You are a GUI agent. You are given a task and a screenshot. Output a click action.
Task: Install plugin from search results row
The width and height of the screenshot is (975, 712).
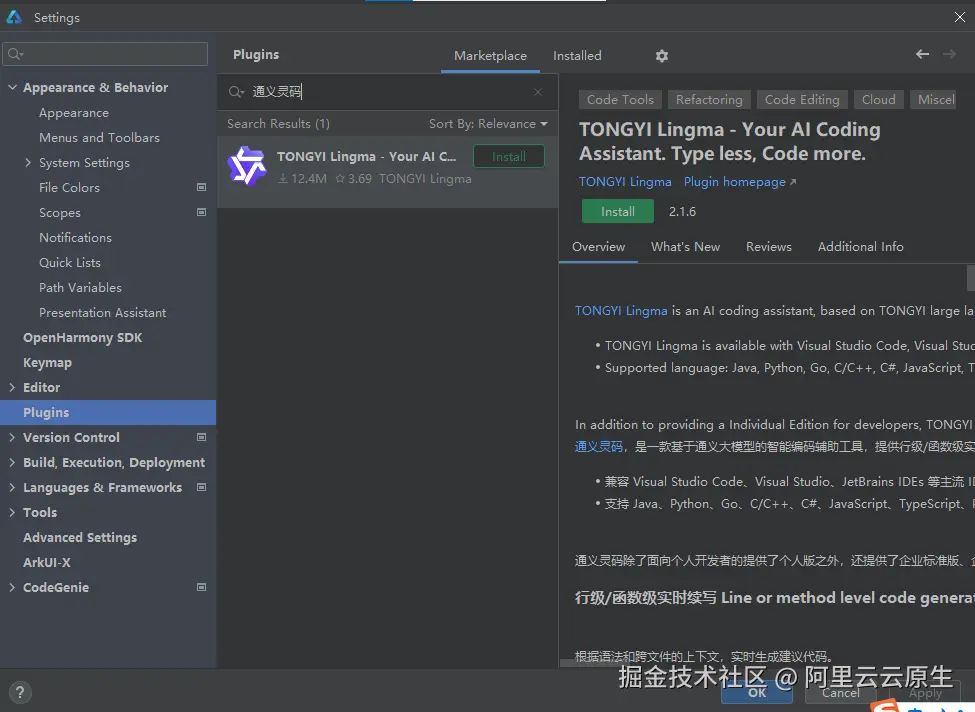509,157
